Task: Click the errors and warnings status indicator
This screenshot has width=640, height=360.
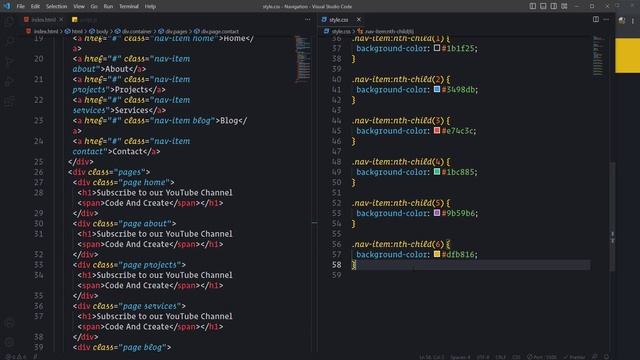Action: click(16, 357)
